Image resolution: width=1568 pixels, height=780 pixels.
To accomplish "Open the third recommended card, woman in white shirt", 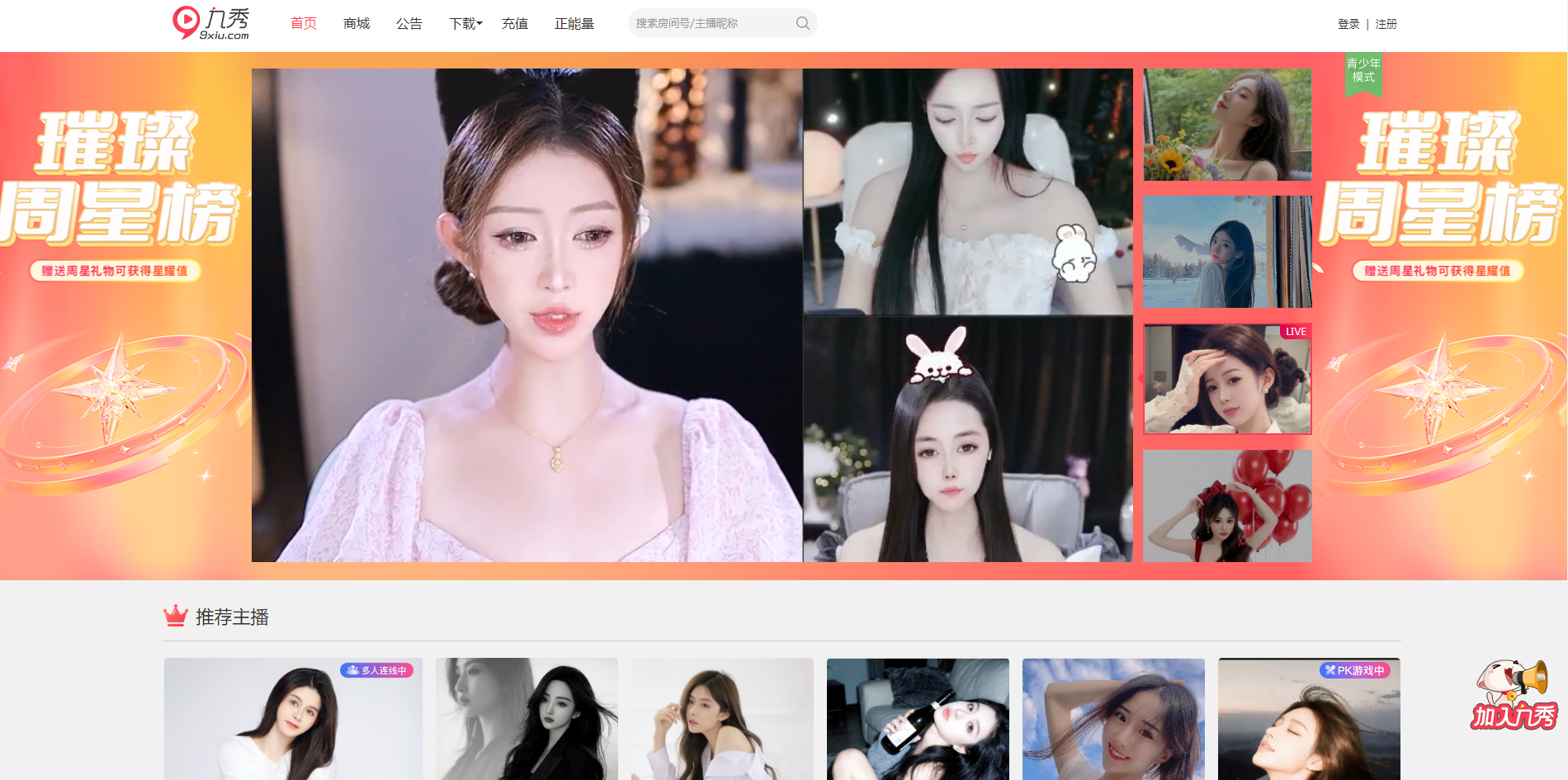I will pos(722,719).
